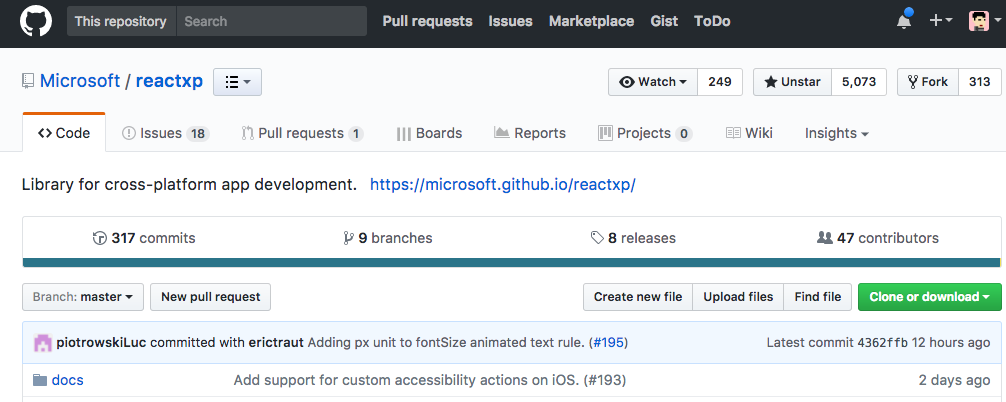Unstar the reactxp repository
This screenshot has width=1006, height=402.
pyautogui.click(x=792, y=82)
